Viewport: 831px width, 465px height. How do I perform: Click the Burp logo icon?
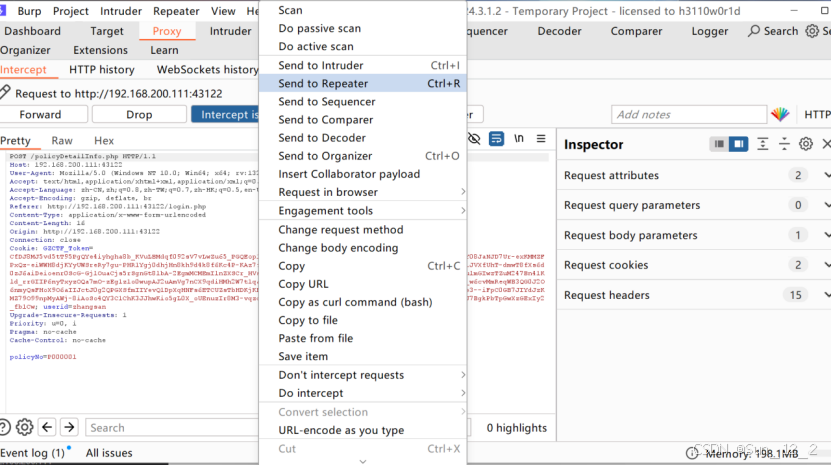pos(2,11)
